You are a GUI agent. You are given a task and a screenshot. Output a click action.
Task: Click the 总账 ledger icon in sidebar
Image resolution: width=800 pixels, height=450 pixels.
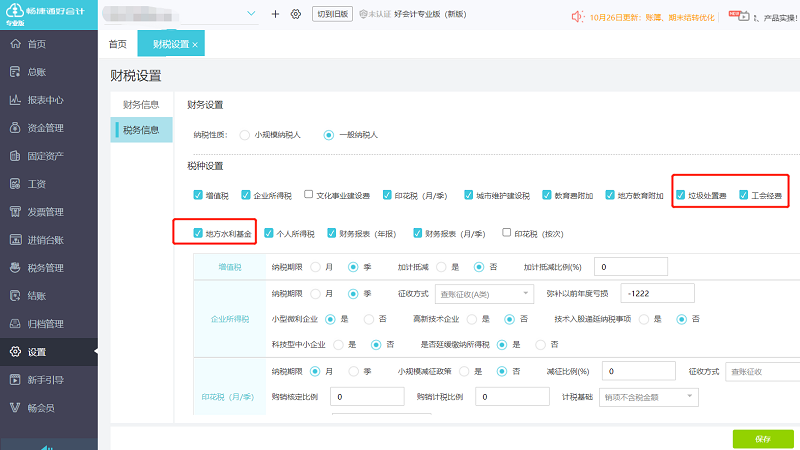(x=14, y=72)
